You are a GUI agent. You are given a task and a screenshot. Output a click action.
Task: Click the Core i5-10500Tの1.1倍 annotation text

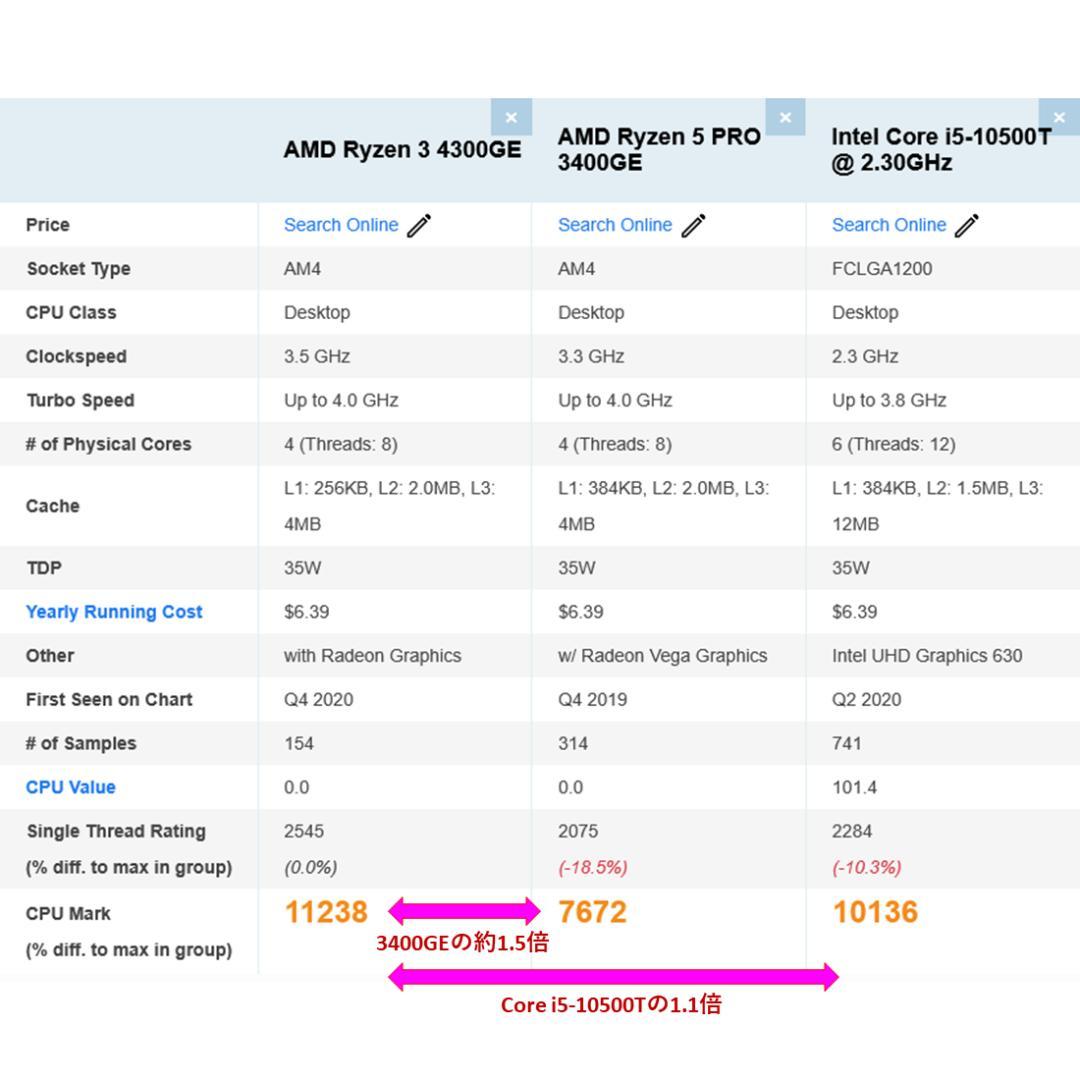coord(611,1005)
